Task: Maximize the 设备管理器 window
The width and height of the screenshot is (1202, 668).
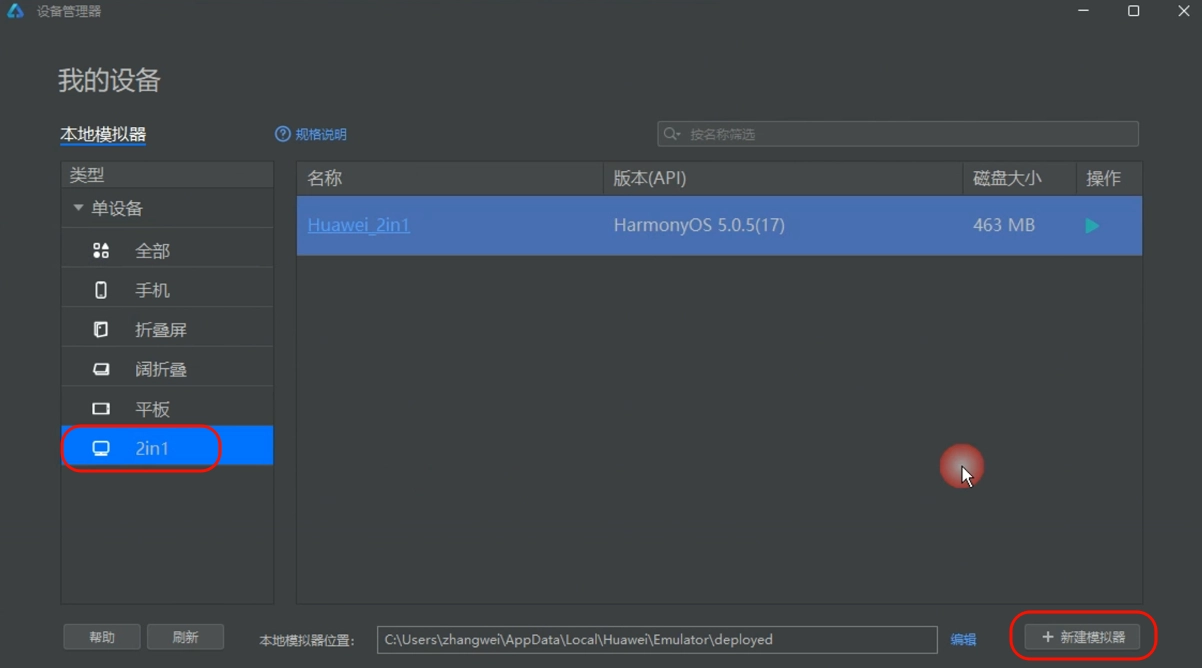Action: [1133, 11]
